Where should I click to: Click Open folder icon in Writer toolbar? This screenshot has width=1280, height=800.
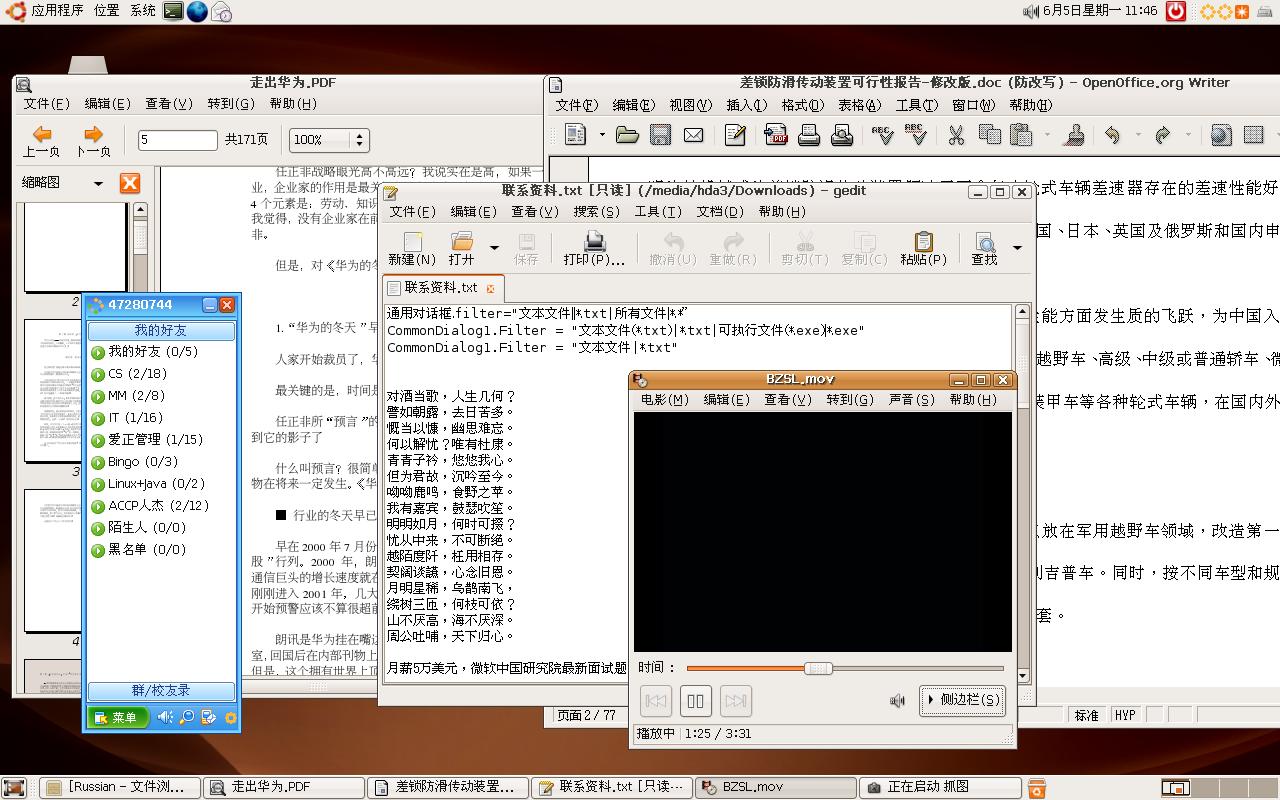pyautogui.click(x=627, y=135)
